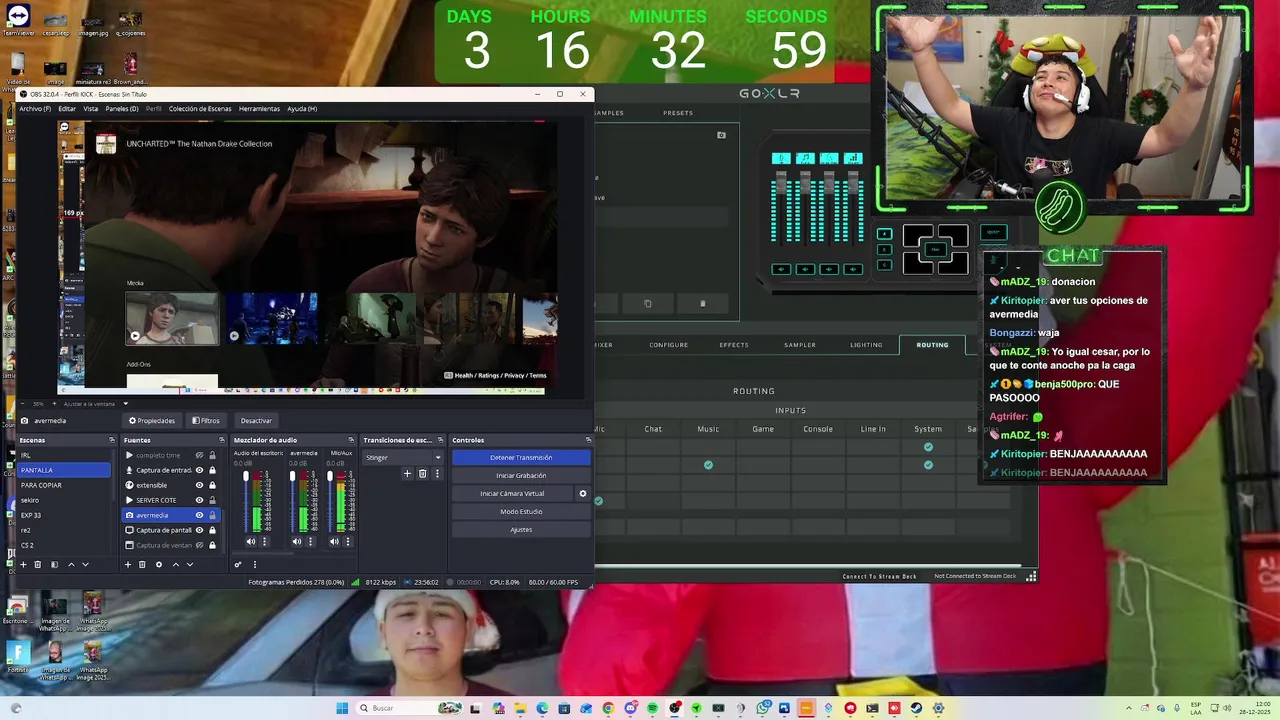The width and height of the screenshot is (1280, 720).
Task: Open virtual camera settings gear
Action: [583, 493]
